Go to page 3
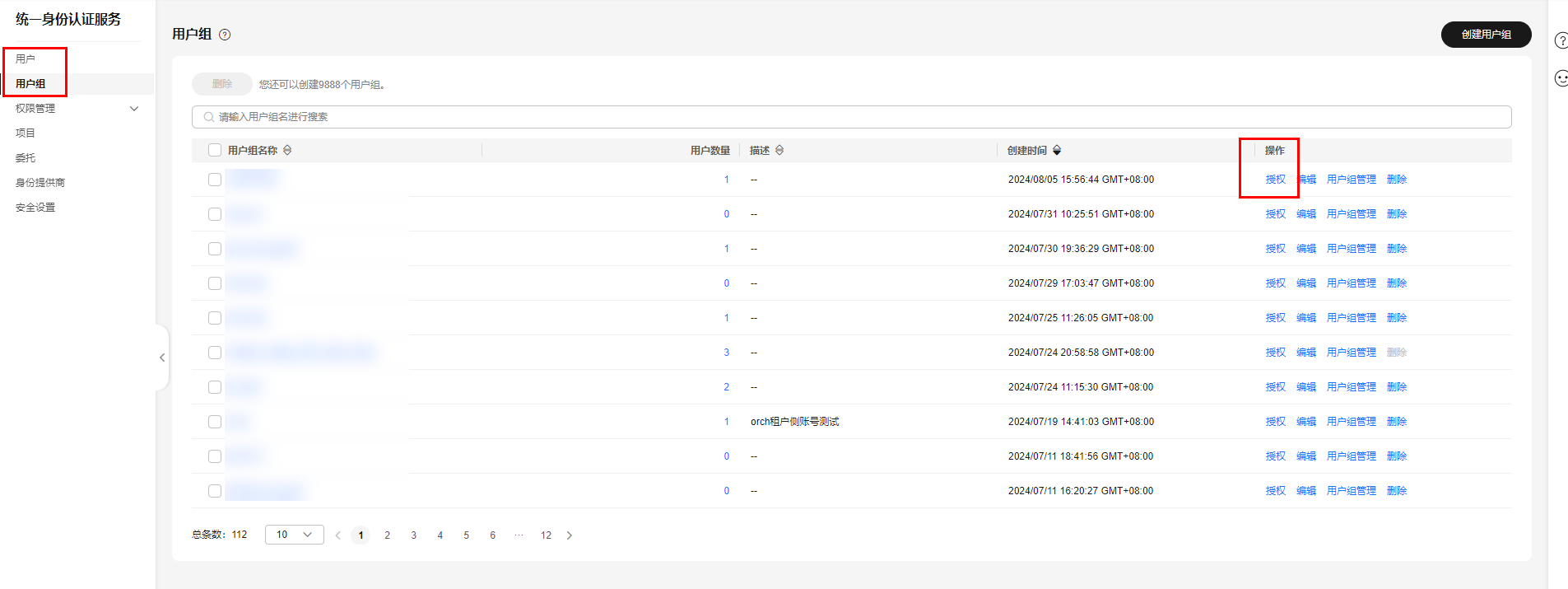 414,535
